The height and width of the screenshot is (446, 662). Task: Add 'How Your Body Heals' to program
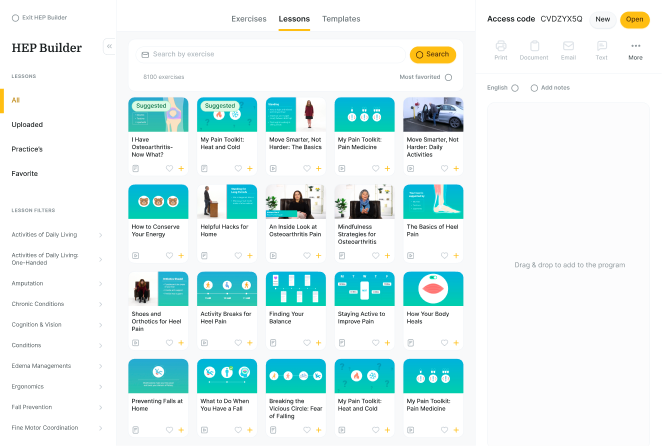coord(456,343)
